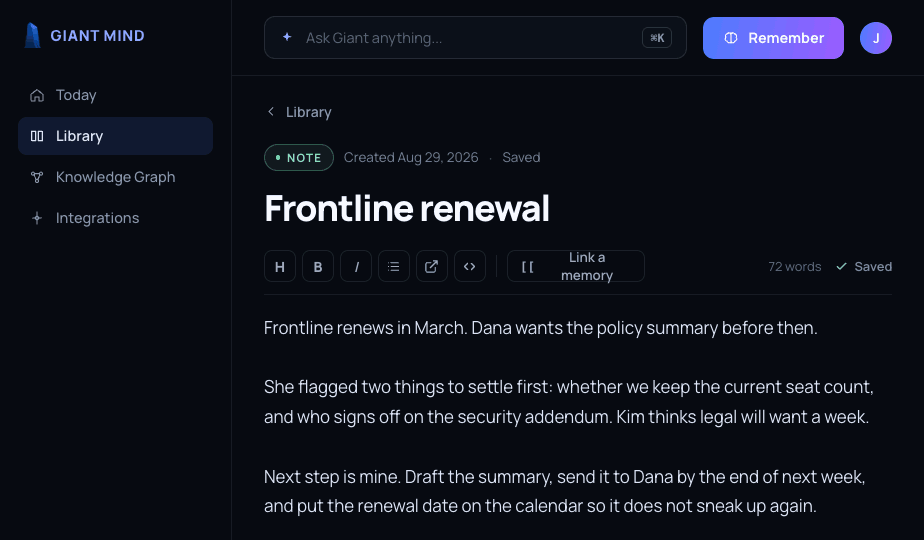Click the 72 words counter
Screen dimensions: 924x540
794,266
